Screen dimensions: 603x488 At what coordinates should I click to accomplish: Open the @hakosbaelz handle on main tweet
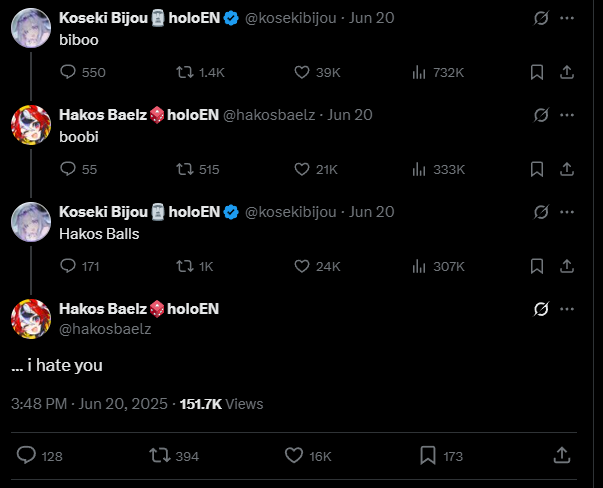[105, 328]
